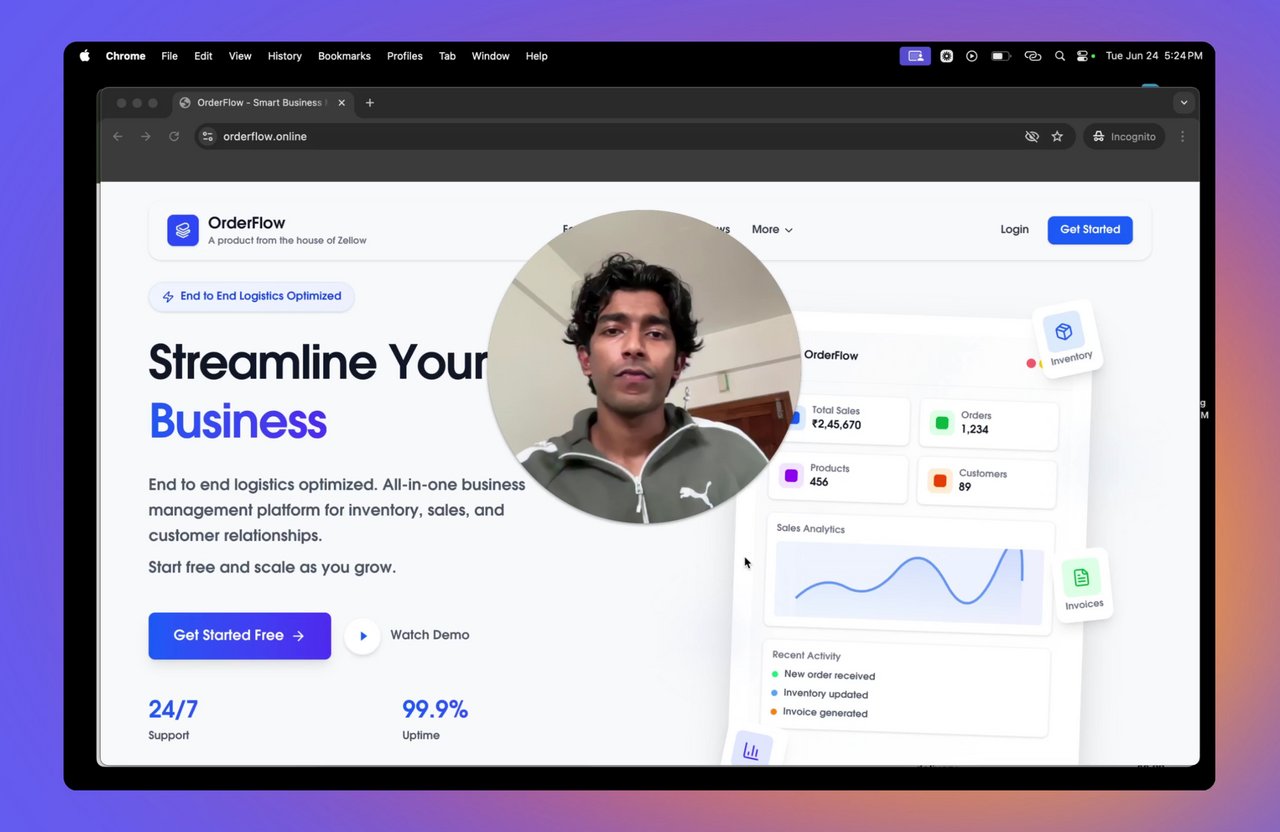
Task: Open Control Center in menu bar
Action: pyautogui.click(x=1085, y=56)
